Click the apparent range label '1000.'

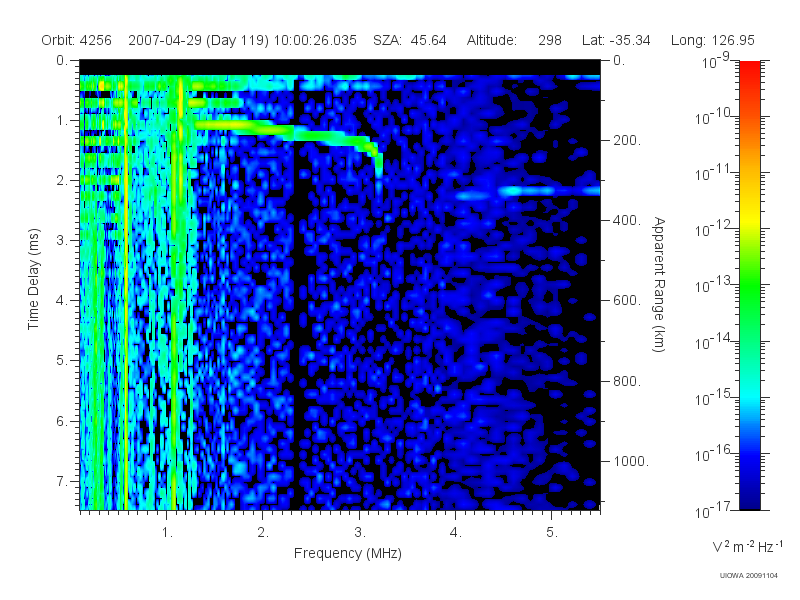[x=631, y=461]
